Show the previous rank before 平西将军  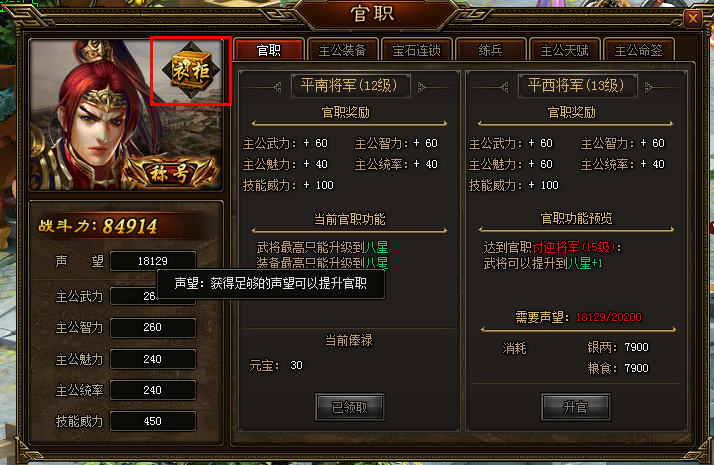(504, 87)
